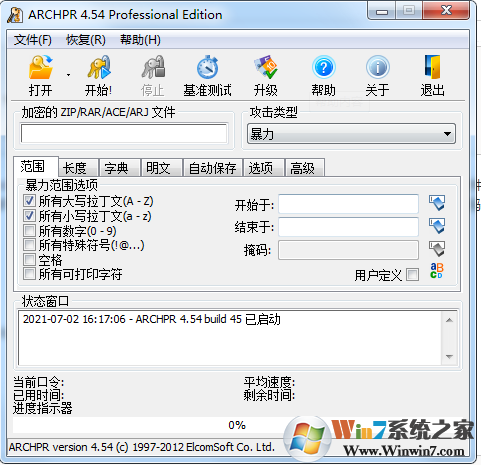Click the greyed 停止 (Stop) icon
The width and height of the screenshot is (481, 465).
coord(153,68)
